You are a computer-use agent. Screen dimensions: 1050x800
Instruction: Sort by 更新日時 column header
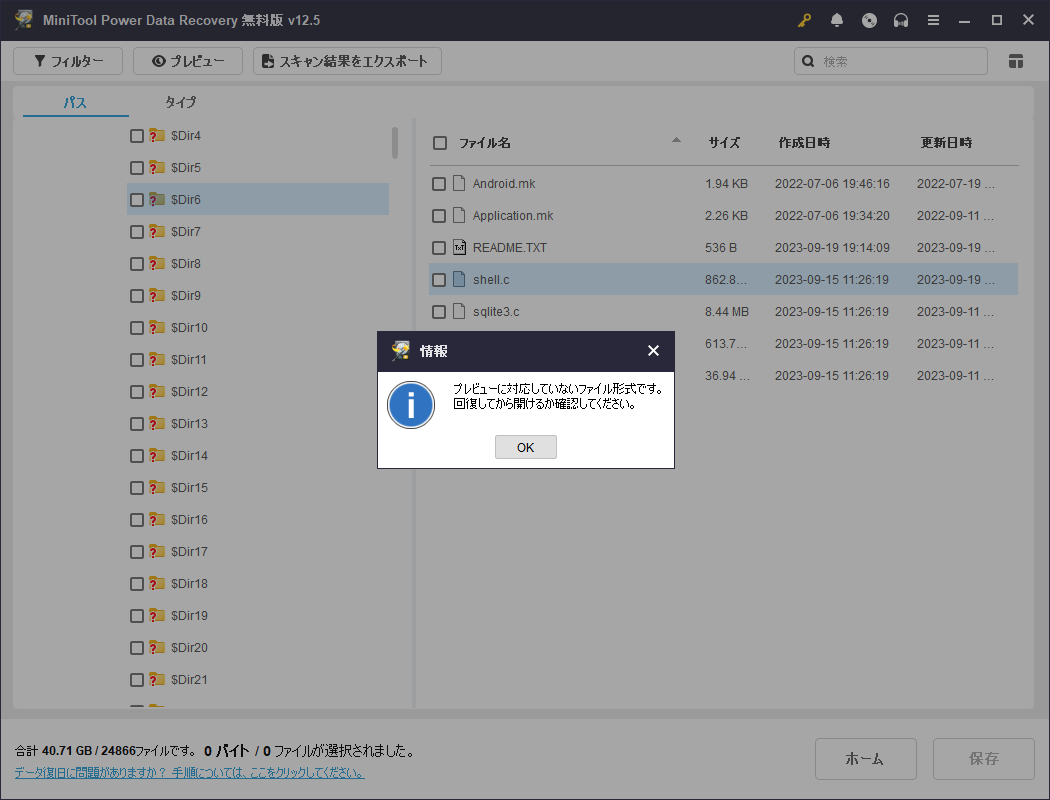point(946,143)
